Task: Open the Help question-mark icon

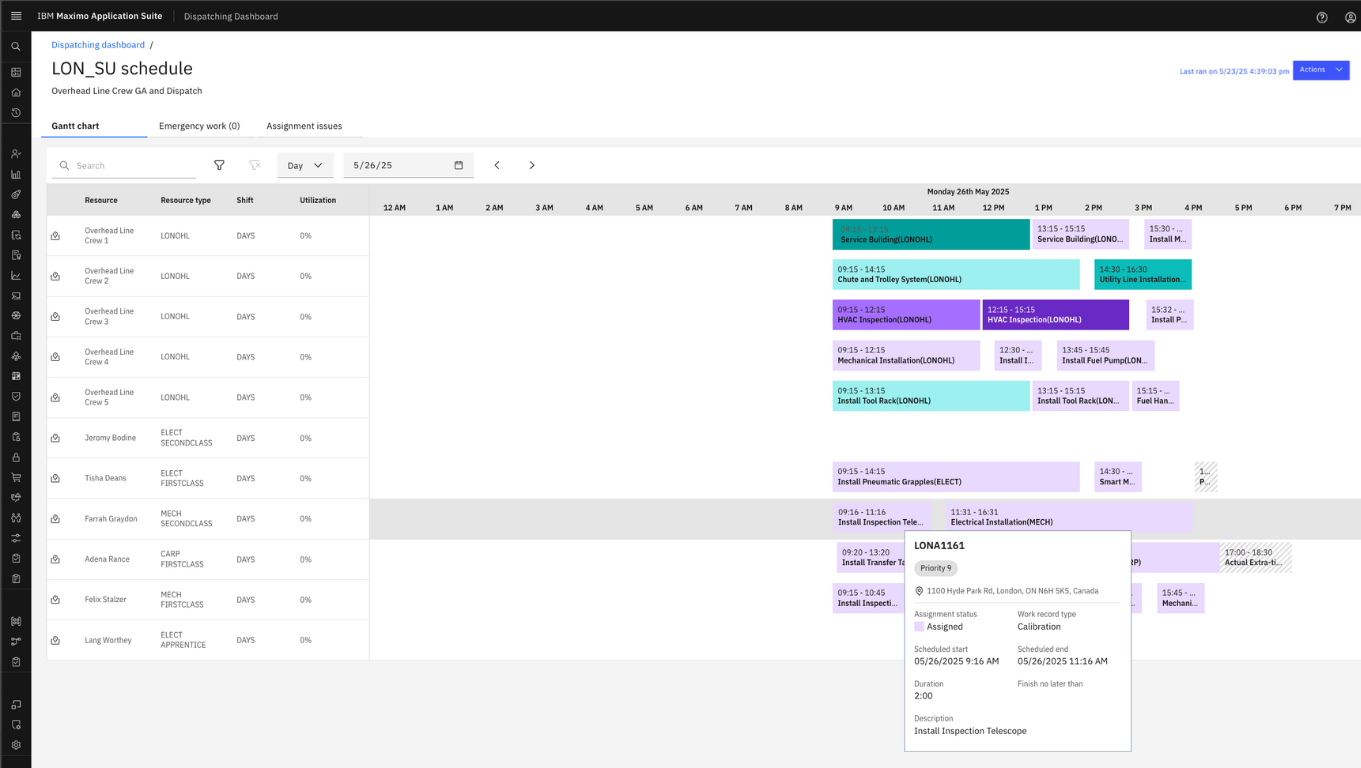Action: click(1321, 17)
